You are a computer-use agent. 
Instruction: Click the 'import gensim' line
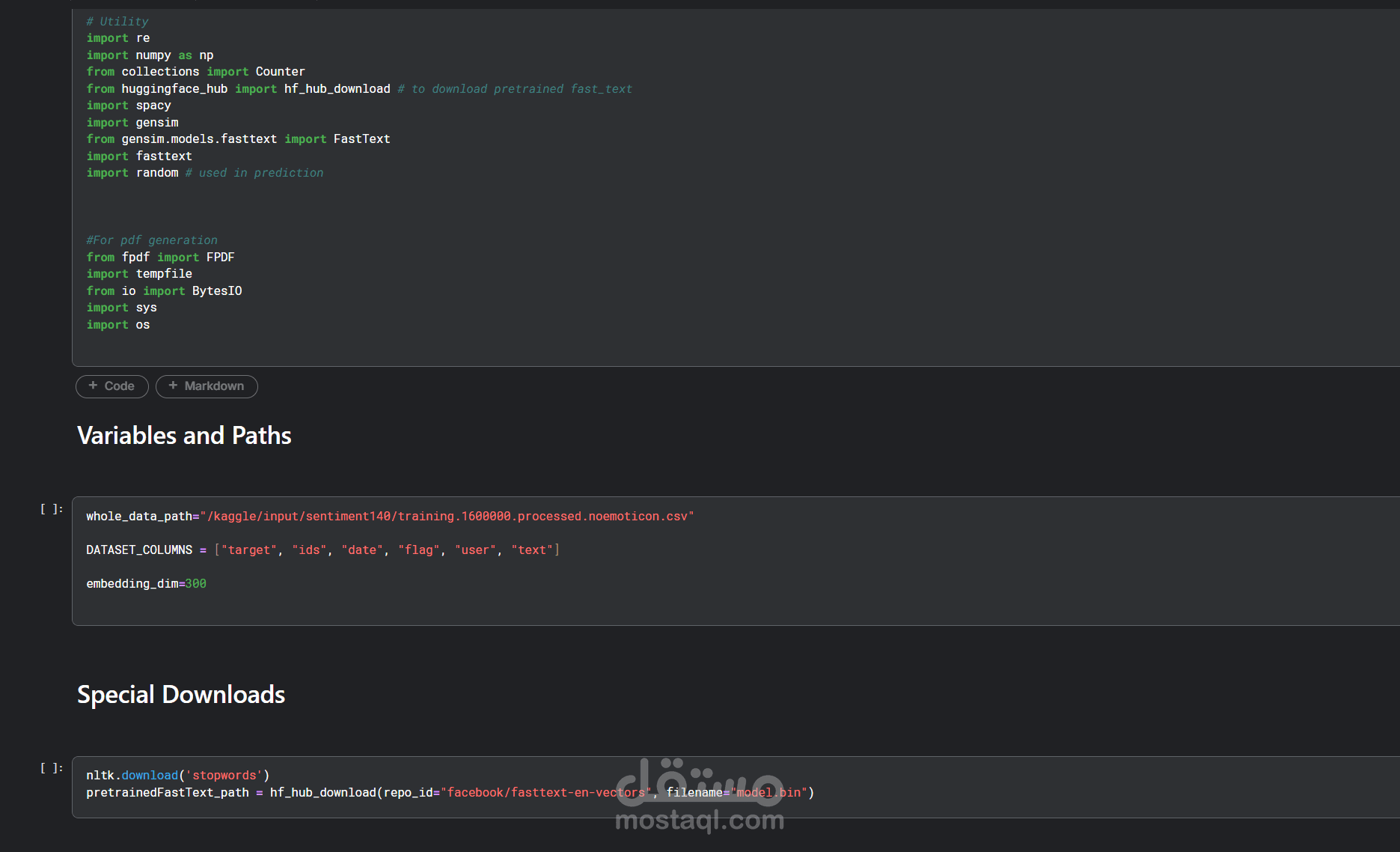click(x=132, y=123)
